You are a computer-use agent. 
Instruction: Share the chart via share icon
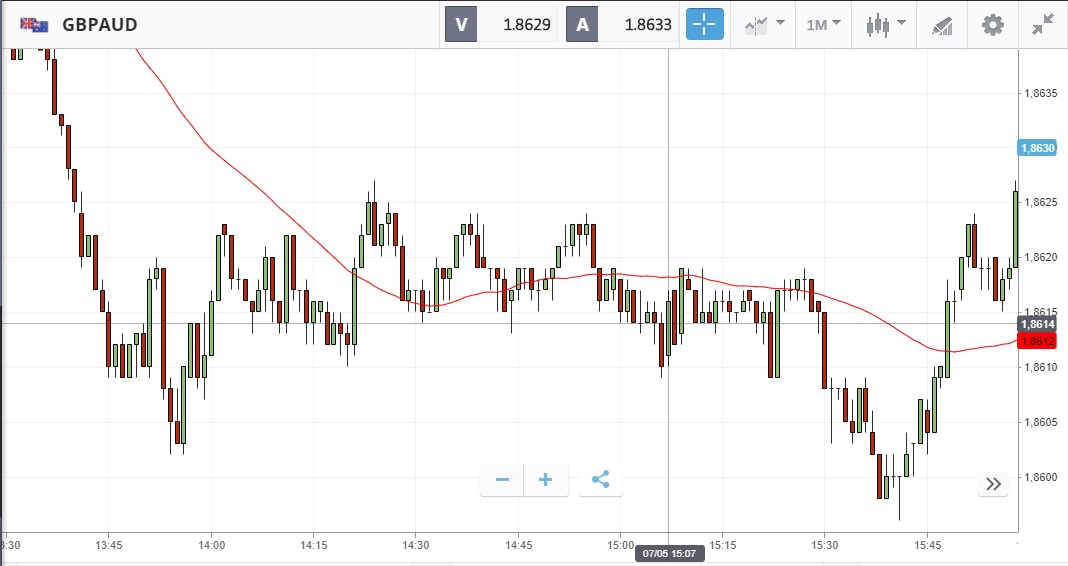600,480
